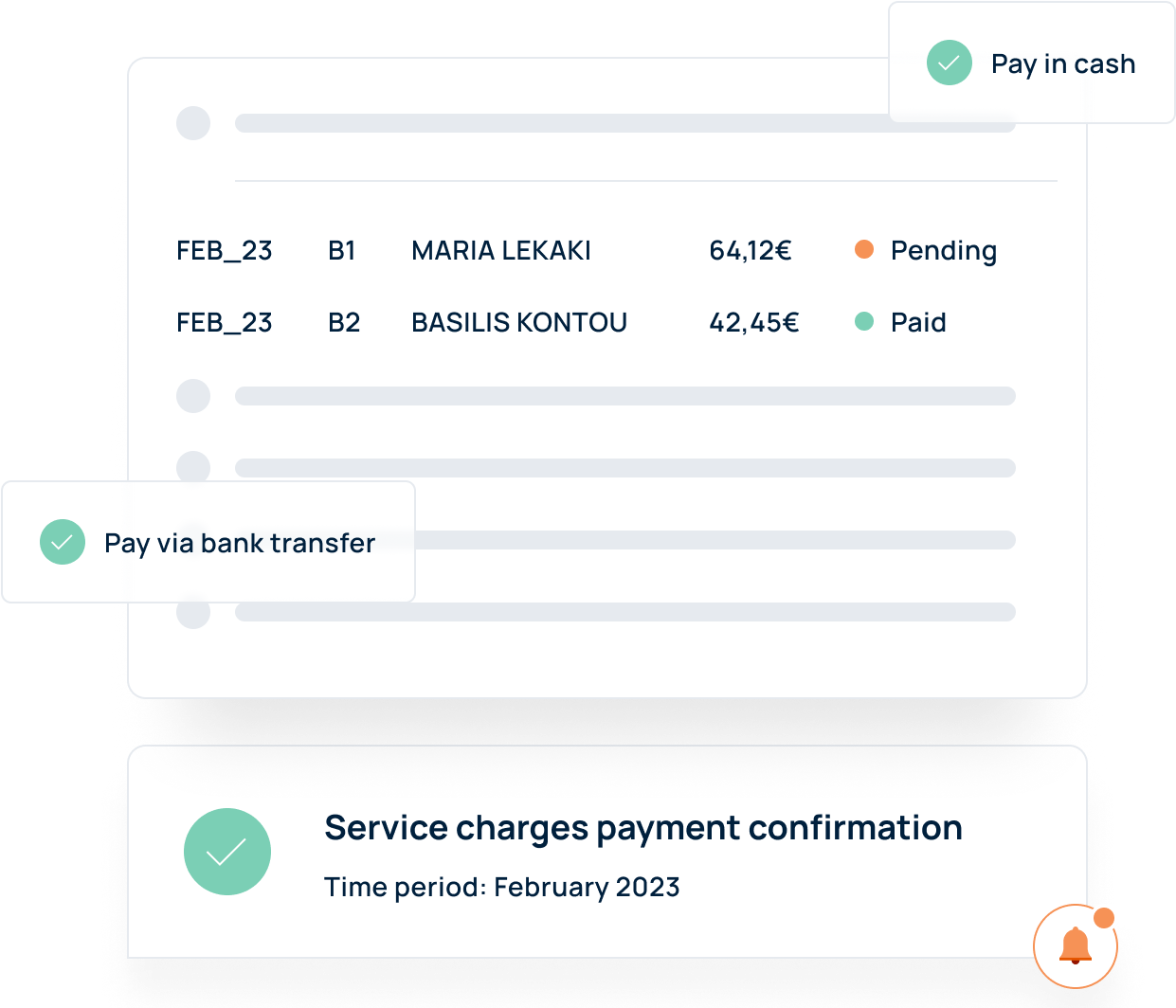This screenshot has width=1176, height=1008.
Task: Click the orange Pending status dot
Action: 864,249
